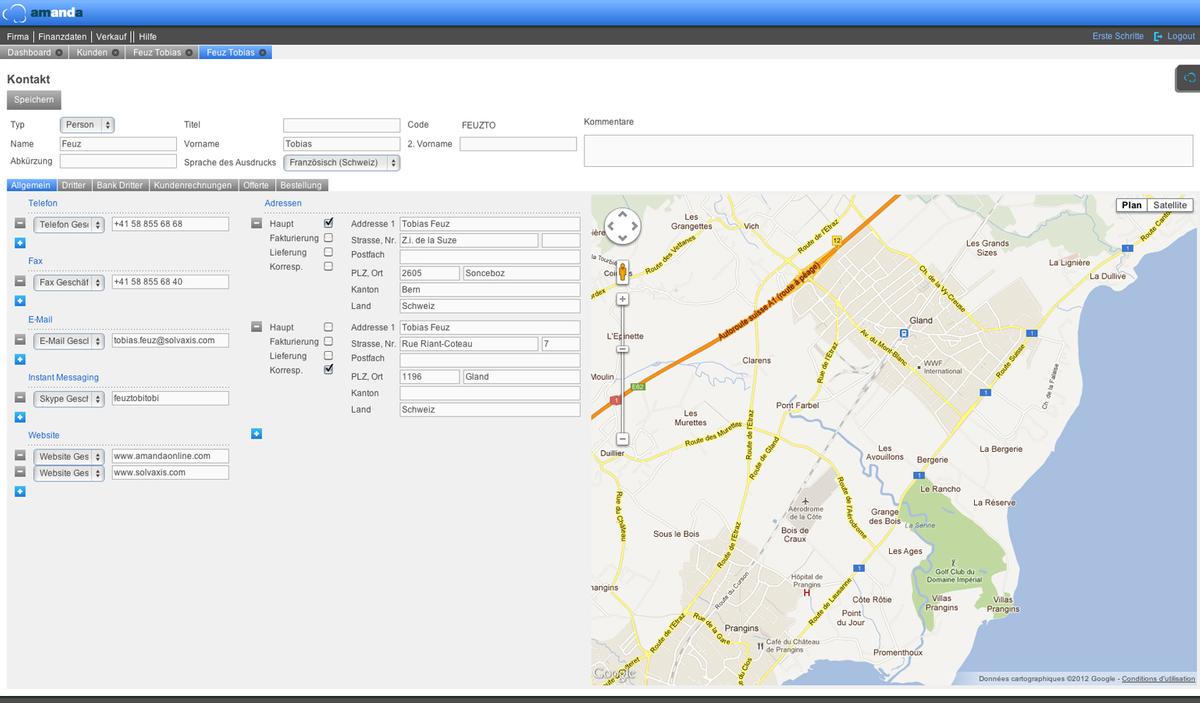The width and height of the screenshot is (1200, 703).
Task: Open Sprache des Ausdrucks dropdown
Action: 342,162
